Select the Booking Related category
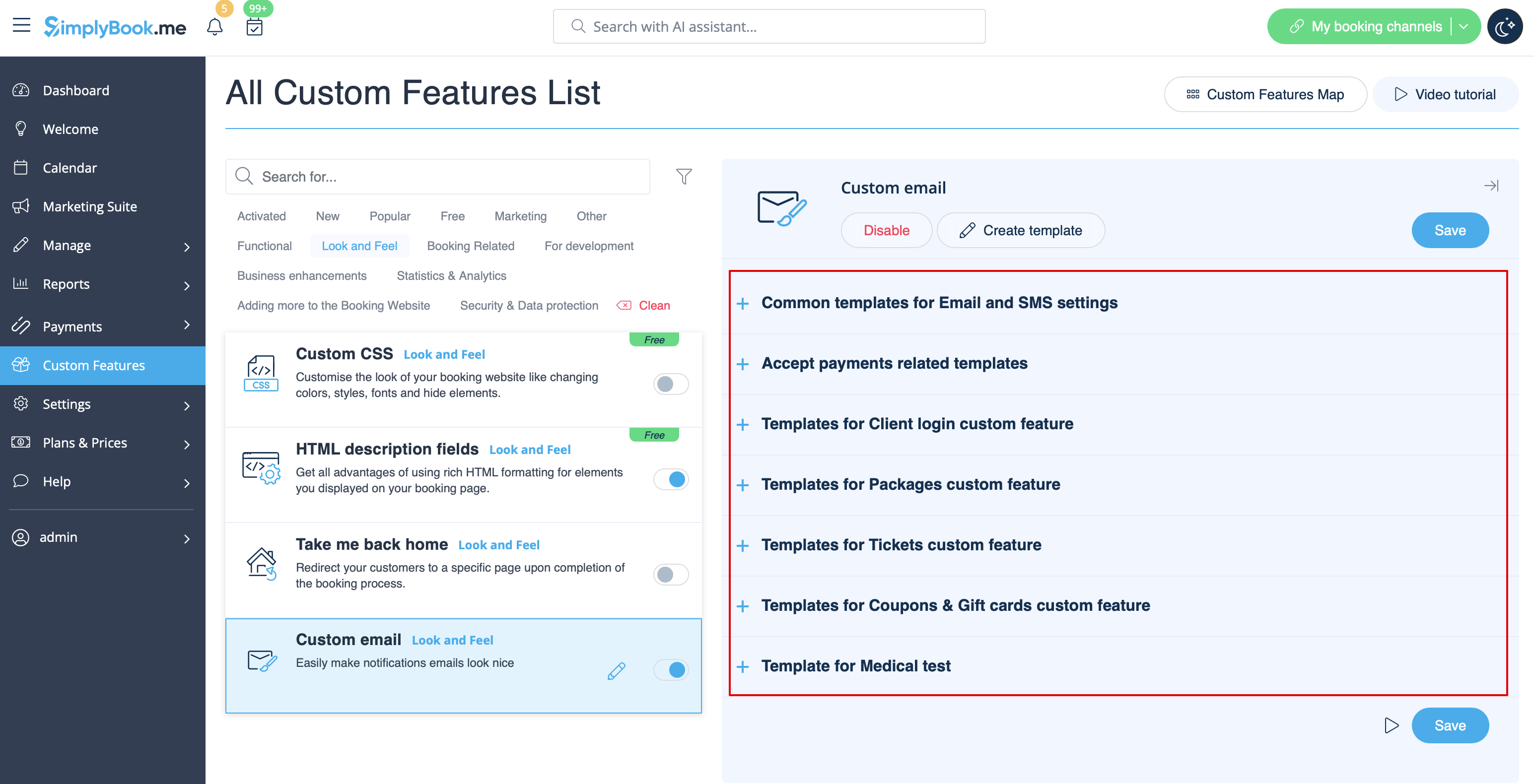Image resolution: width=1534 pixels, height=784 pixels. point(471,245)
